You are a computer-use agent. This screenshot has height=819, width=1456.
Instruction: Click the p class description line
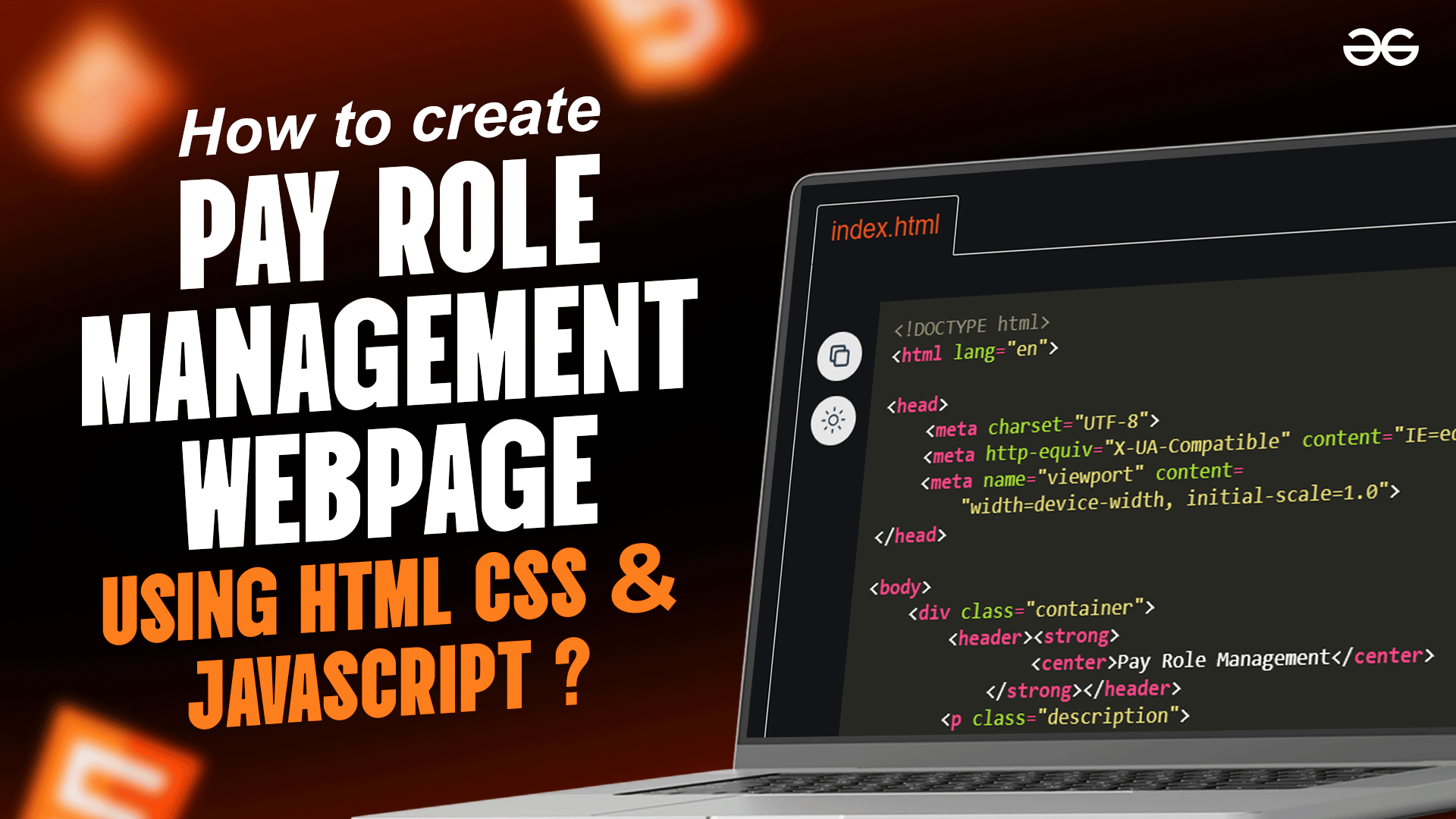[x=1065, y=717]
